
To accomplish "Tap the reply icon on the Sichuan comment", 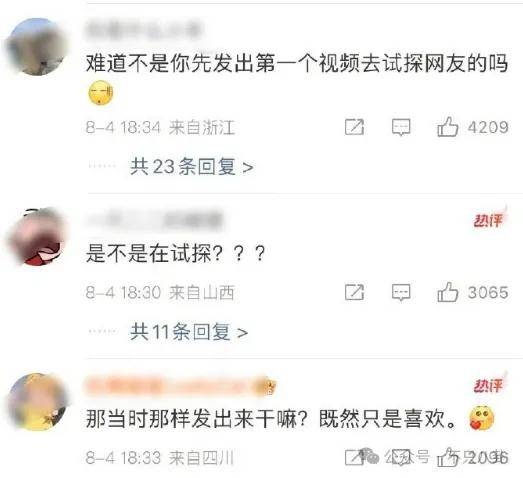I will point(401,457).
